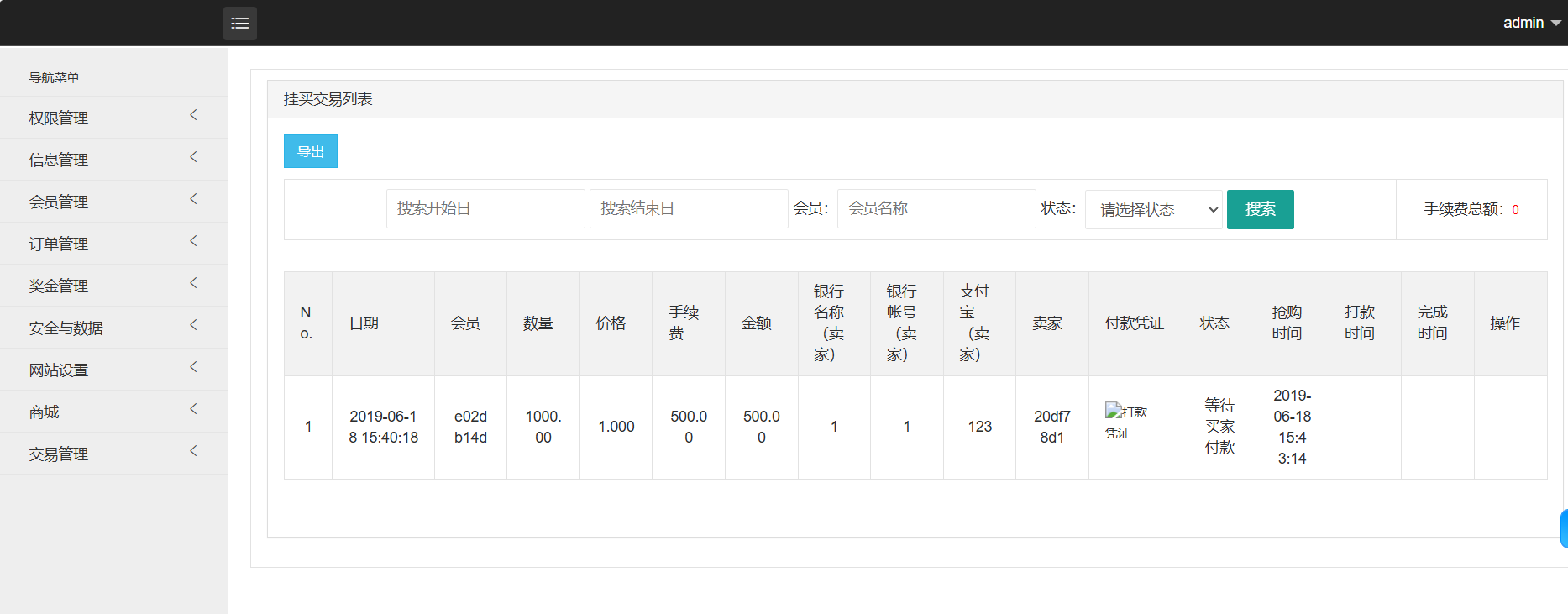This screenshot has height=614, width=1568.
Task: Click the green 搜索 search button
Action: [1260, 209]
